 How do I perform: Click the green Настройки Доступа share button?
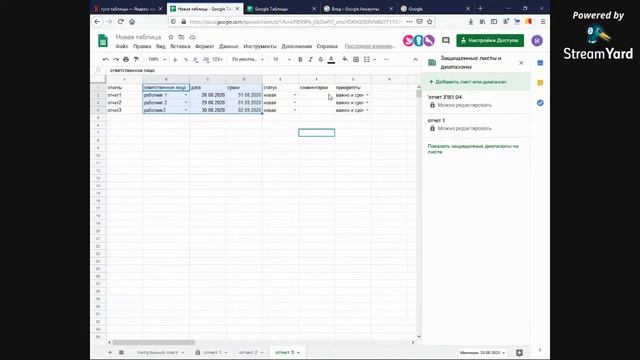490,40
